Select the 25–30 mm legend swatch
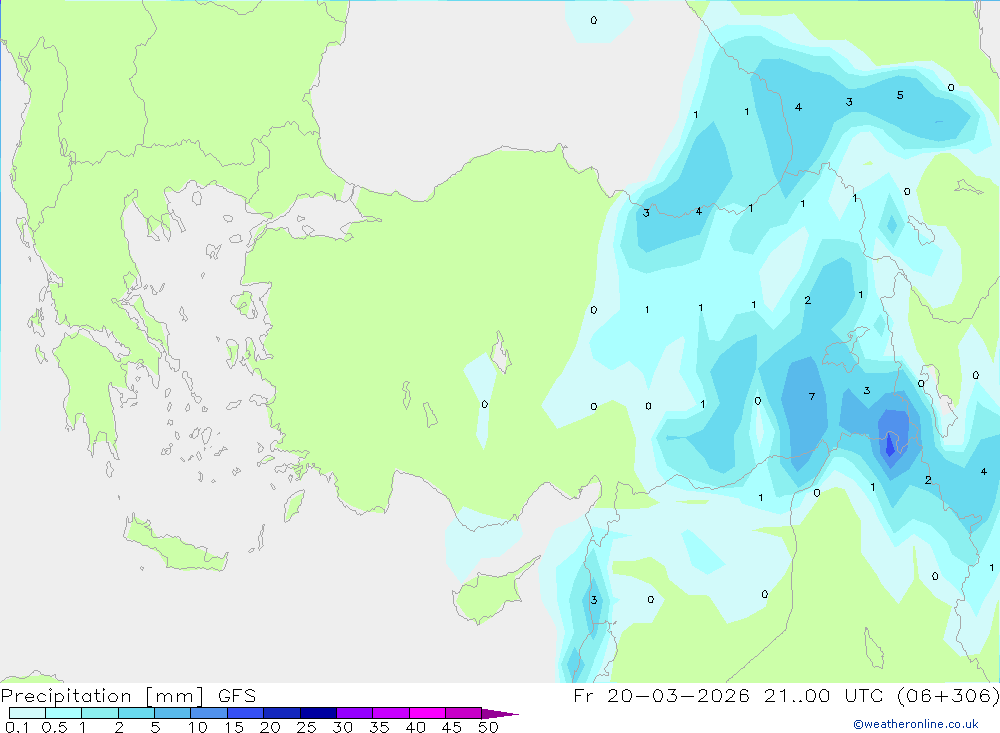The image size is (1000, 733). 318,713
